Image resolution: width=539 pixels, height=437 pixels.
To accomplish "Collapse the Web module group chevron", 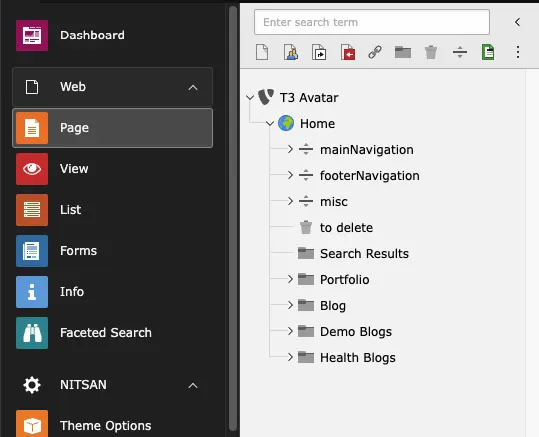I will click(x=193, y=87).
